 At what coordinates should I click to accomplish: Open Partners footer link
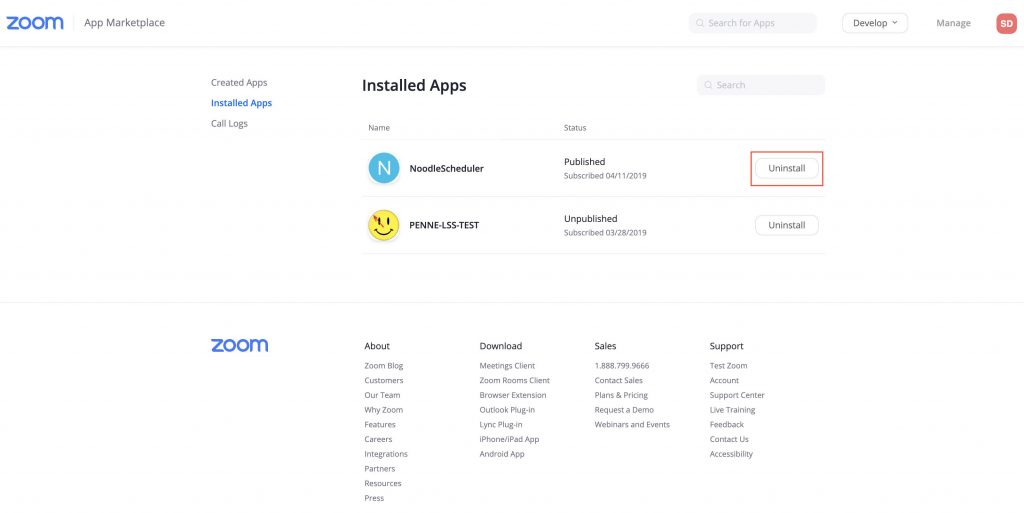[380, 469]
